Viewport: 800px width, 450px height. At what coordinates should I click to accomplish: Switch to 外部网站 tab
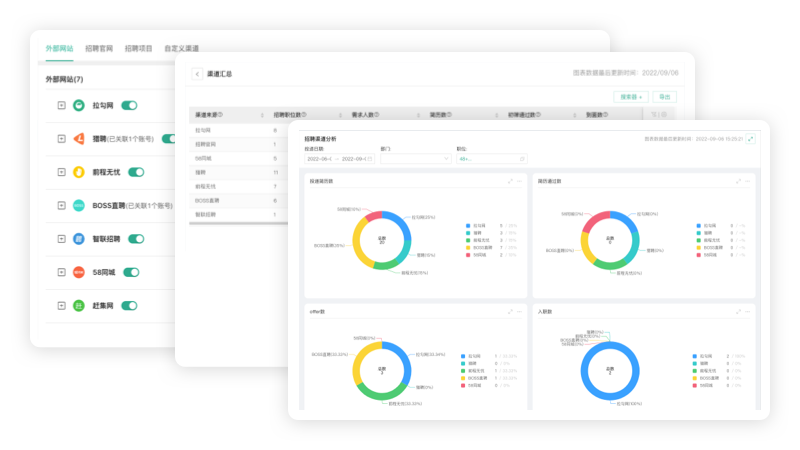click(x=59, y=48)
